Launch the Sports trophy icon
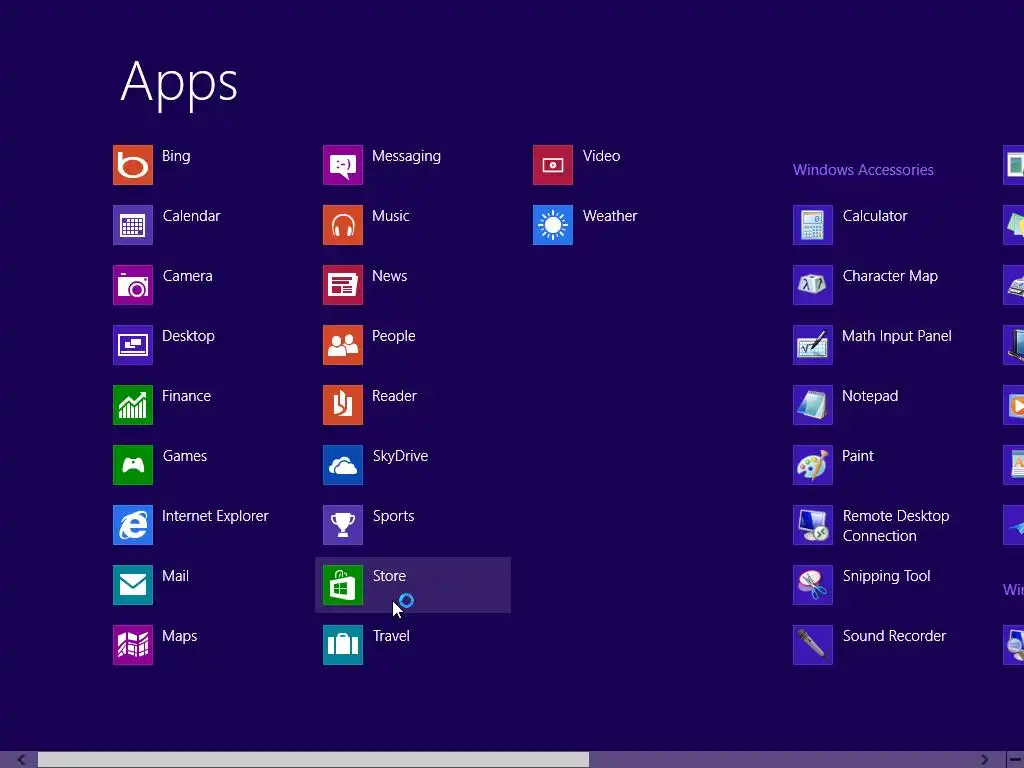 point(343,525)
